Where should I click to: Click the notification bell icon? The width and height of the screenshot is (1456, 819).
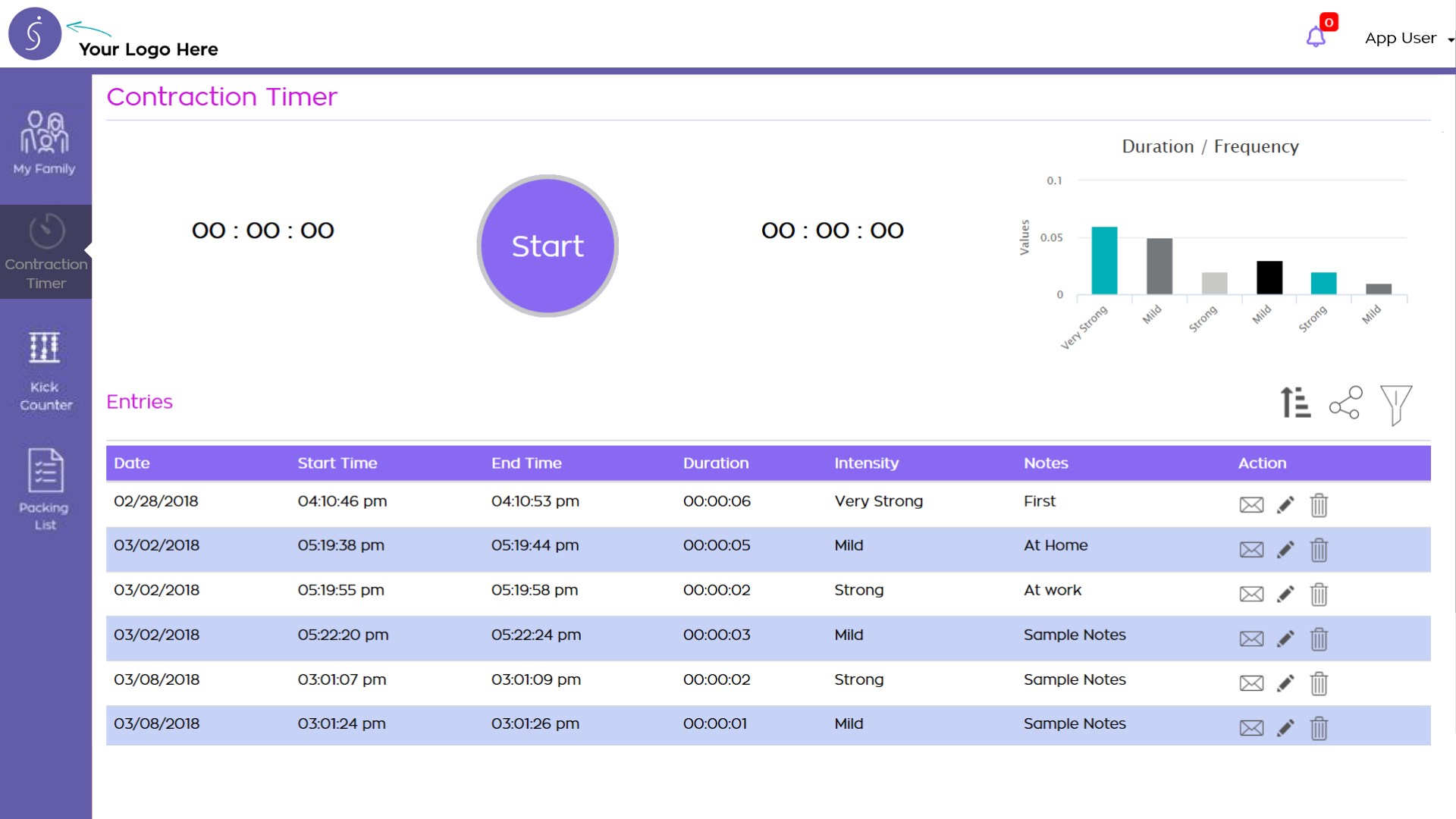1316,37
